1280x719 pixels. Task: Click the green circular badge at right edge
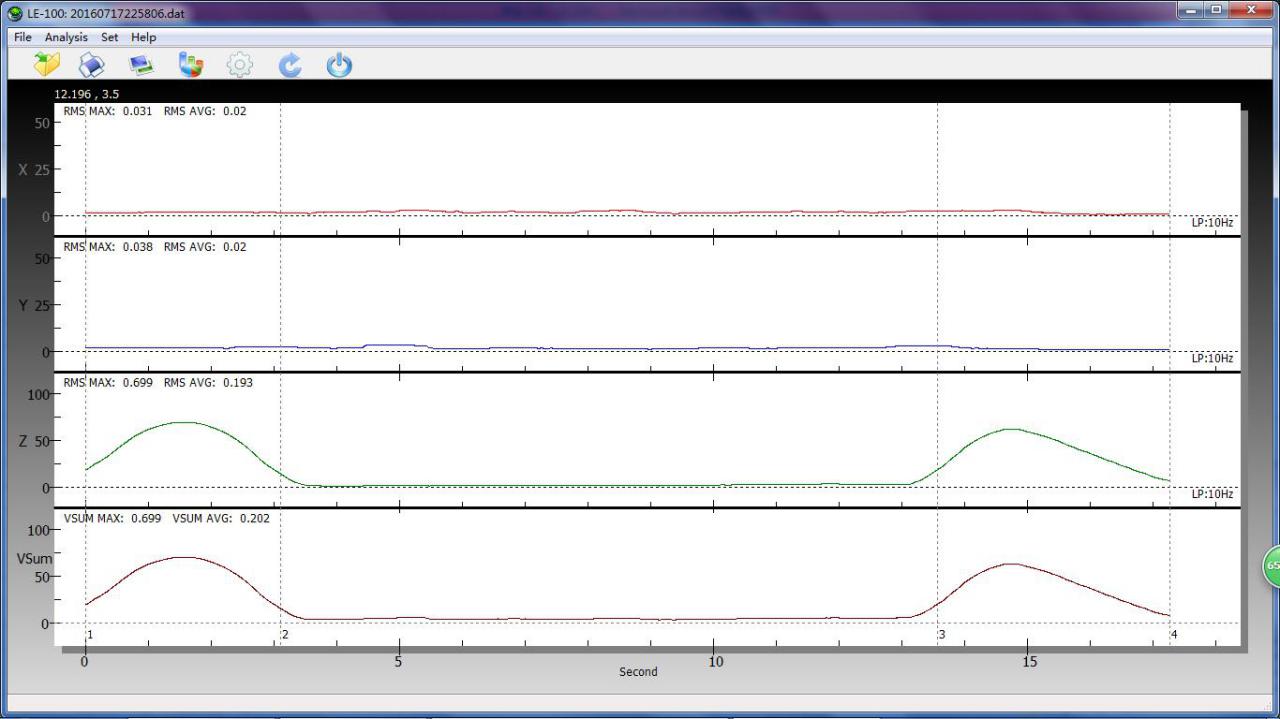(x=1271, y=565)
